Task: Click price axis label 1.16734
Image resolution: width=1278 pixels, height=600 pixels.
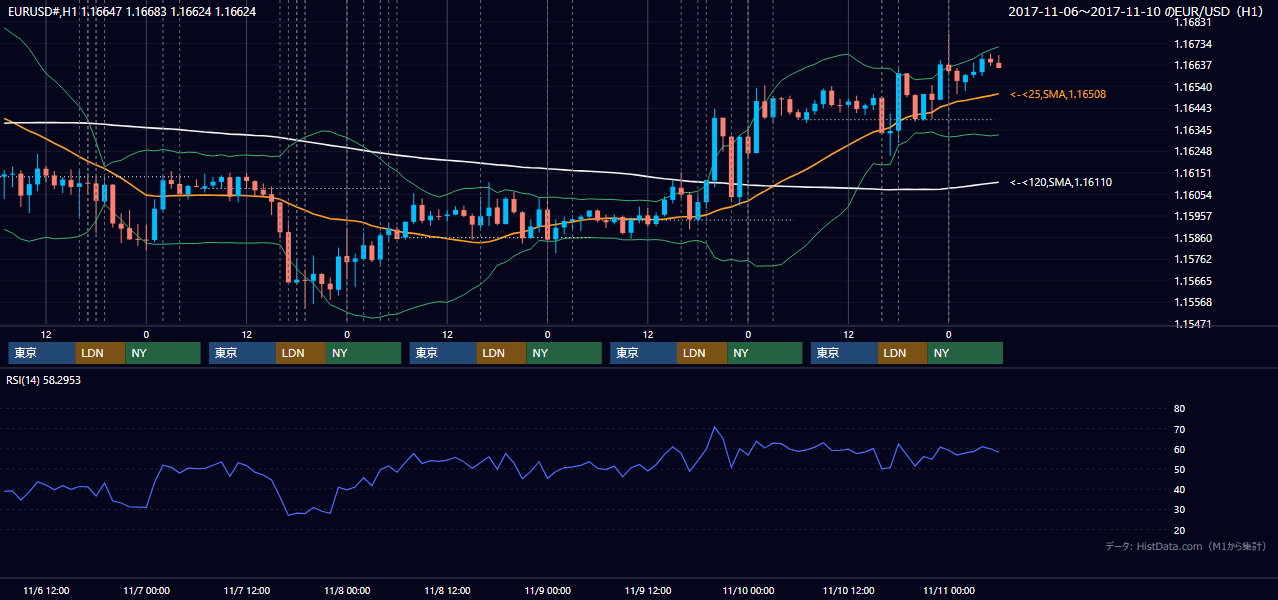Action: coord(1193,44)
